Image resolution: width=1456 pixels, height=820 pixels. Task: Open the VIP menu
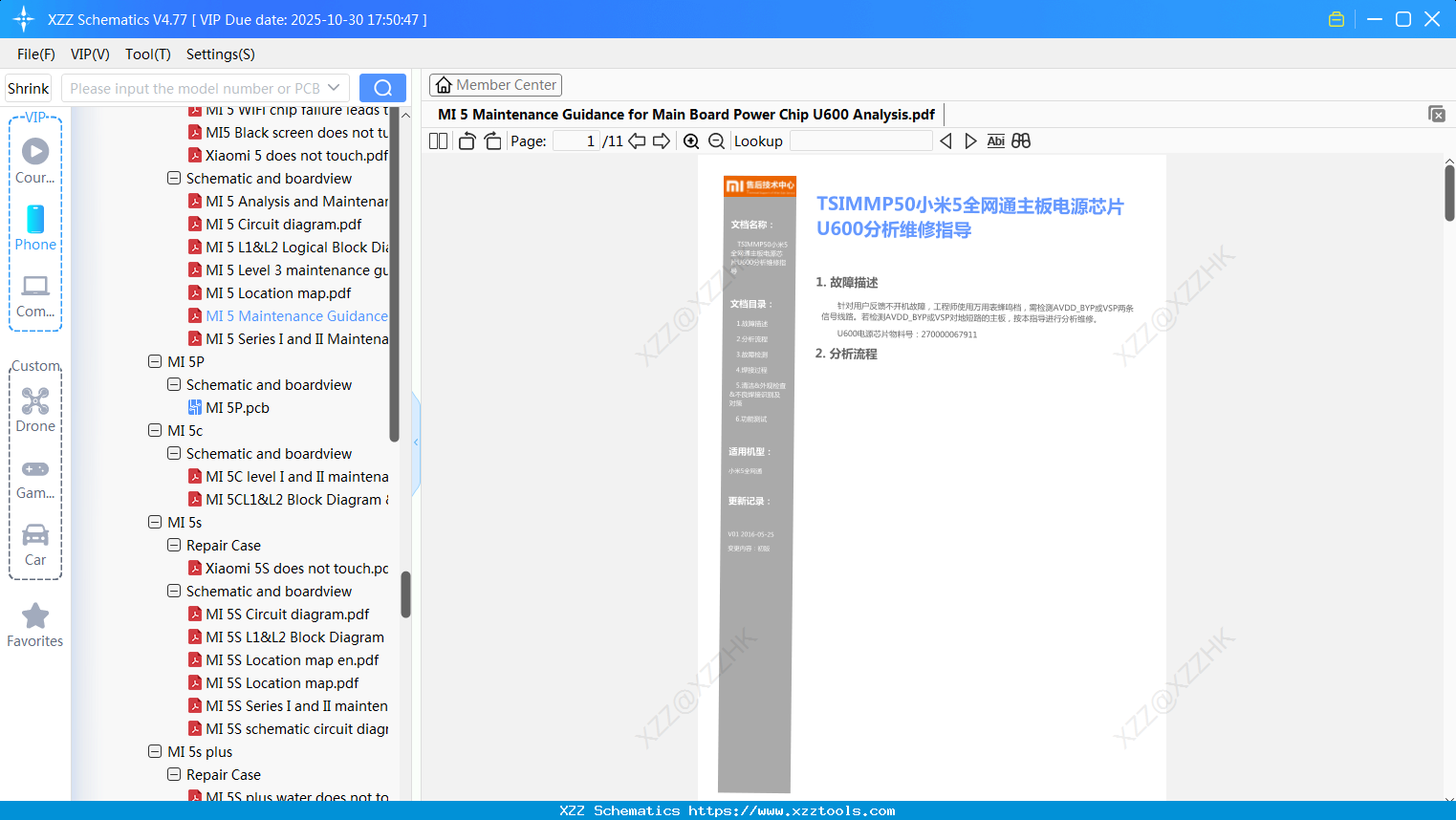tap(89, 54)
